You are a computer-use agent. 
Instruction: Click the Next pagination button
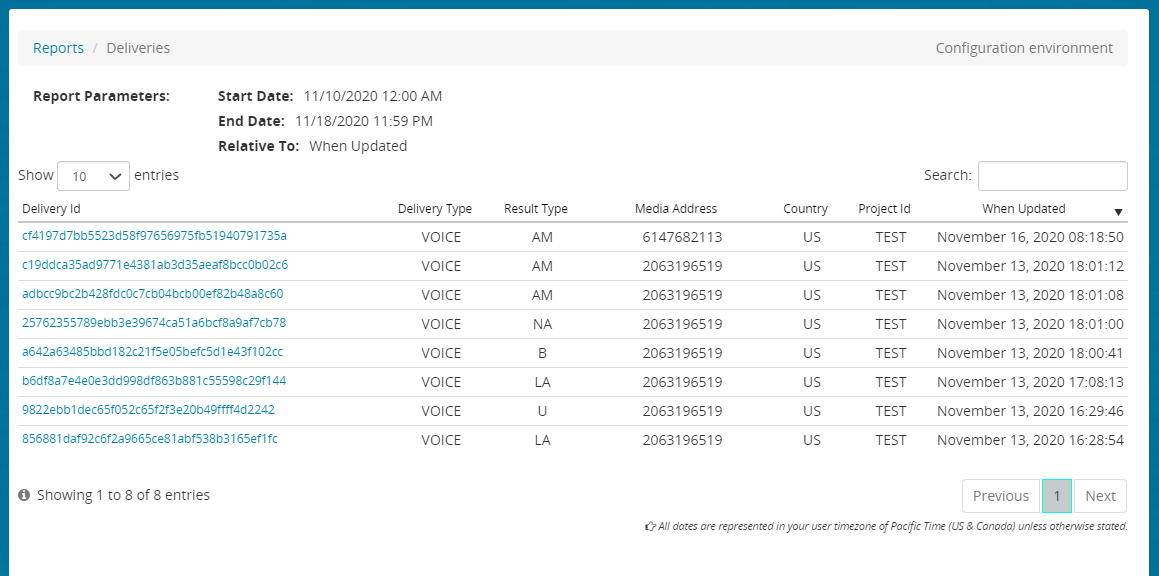[1100, 496]
